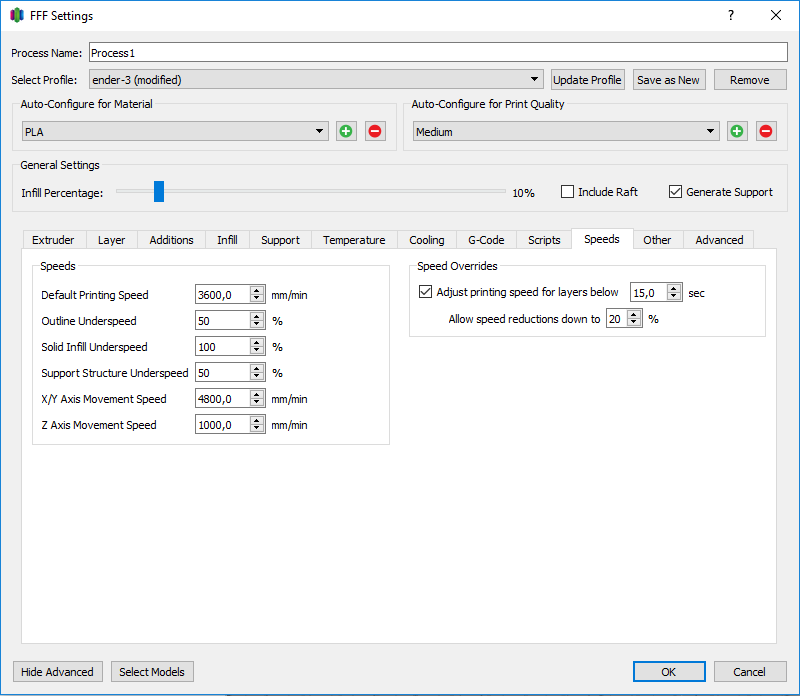Switch to the Advanced tab
This screenshot has height=696, width=800.
(x=719, y=240)
